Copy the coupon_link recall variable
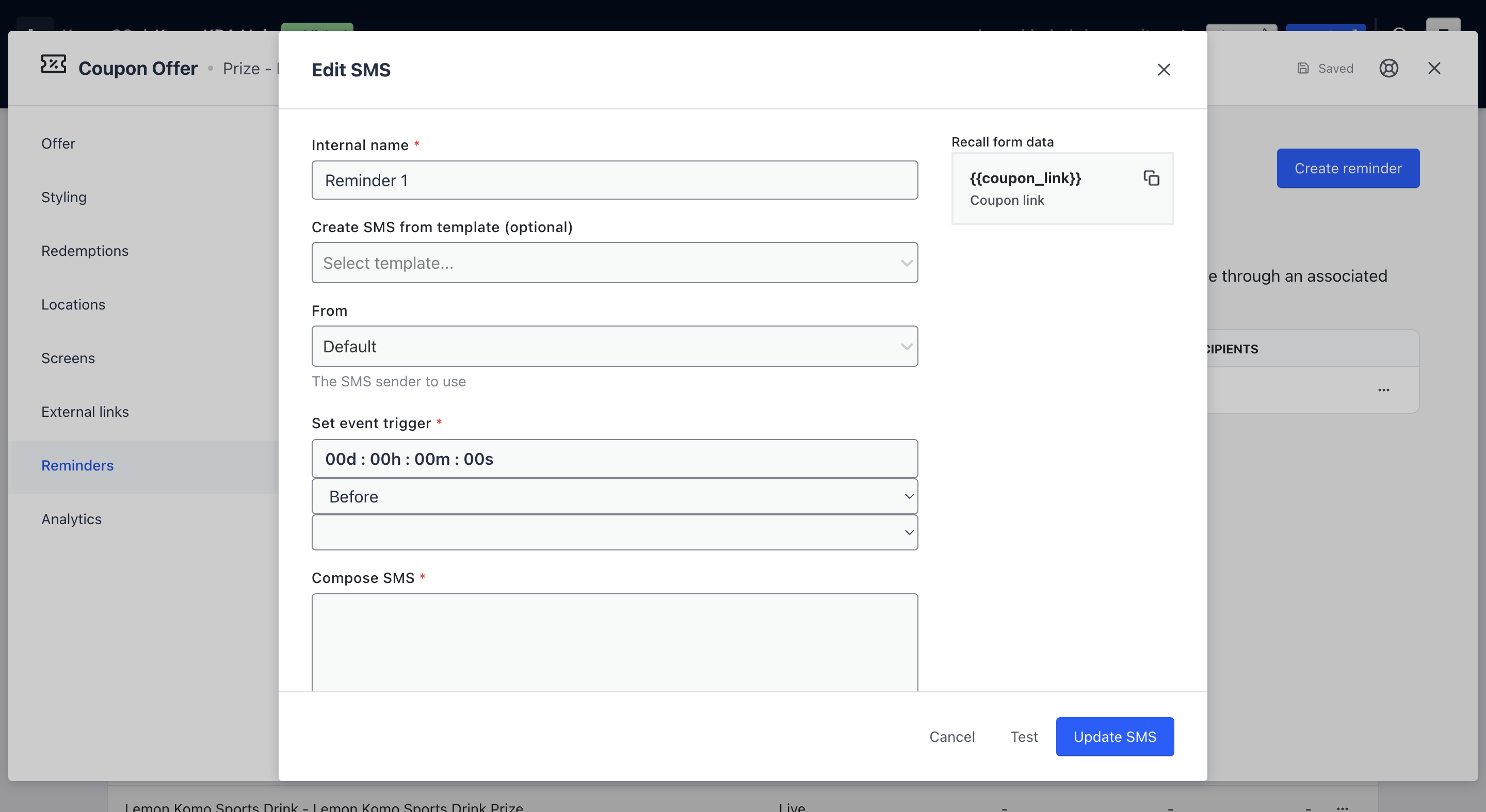 coord(1151,178)
